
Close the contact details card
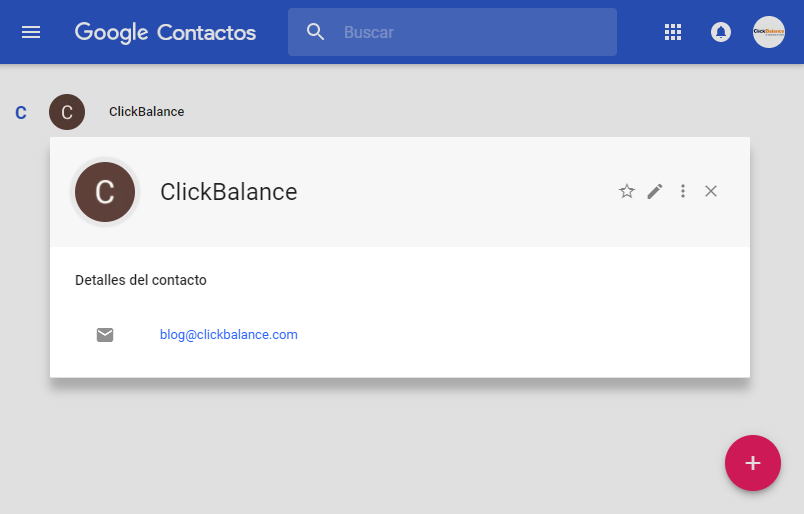pos(711,191)
